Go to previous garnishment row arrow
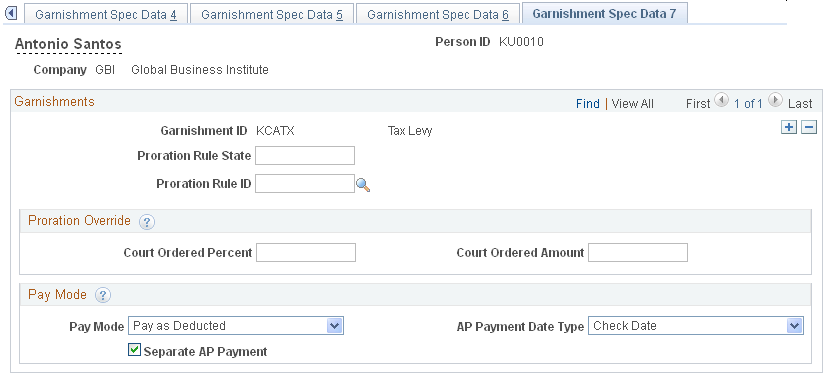The height and width of the screenshot is (378, 829). point(721,99)
